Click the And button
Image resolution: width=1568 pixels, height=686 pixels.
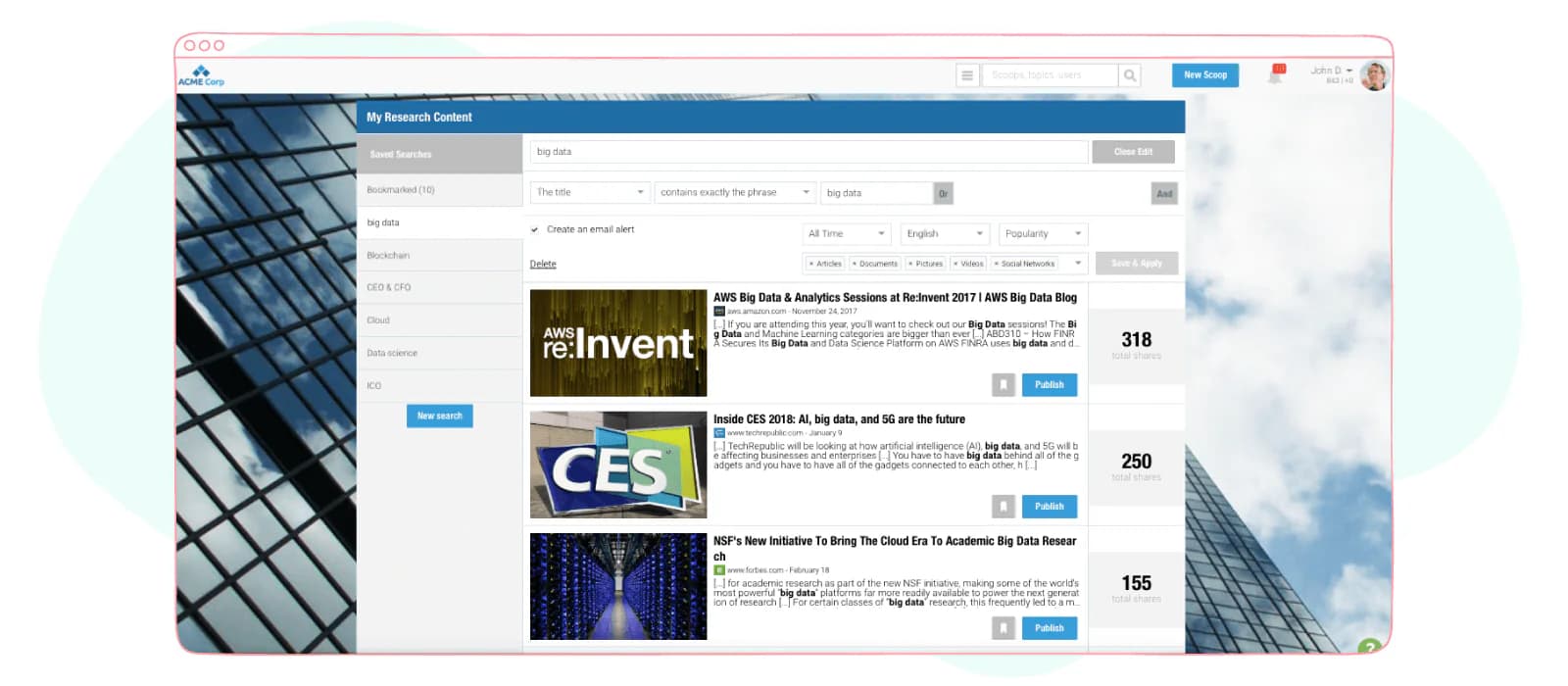[1164, 194]
